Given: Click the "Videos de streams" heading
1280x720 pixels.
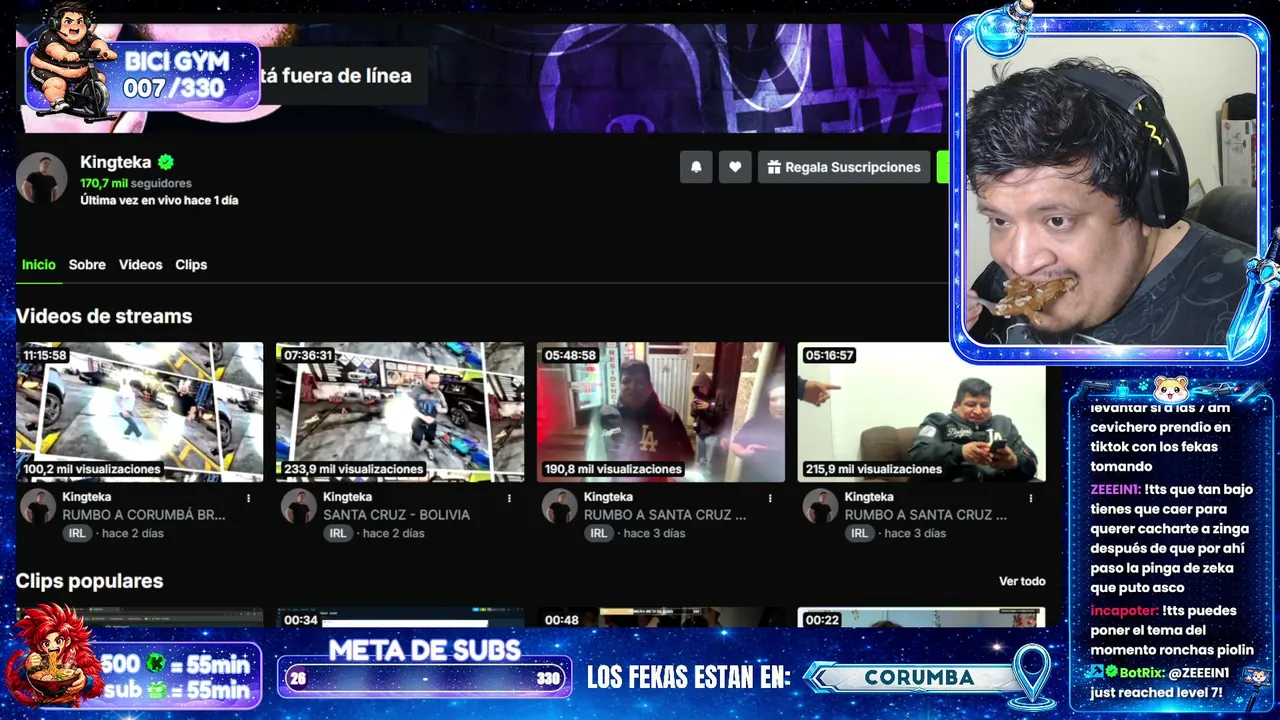Looking at the screenshot, I should [104, 316].
